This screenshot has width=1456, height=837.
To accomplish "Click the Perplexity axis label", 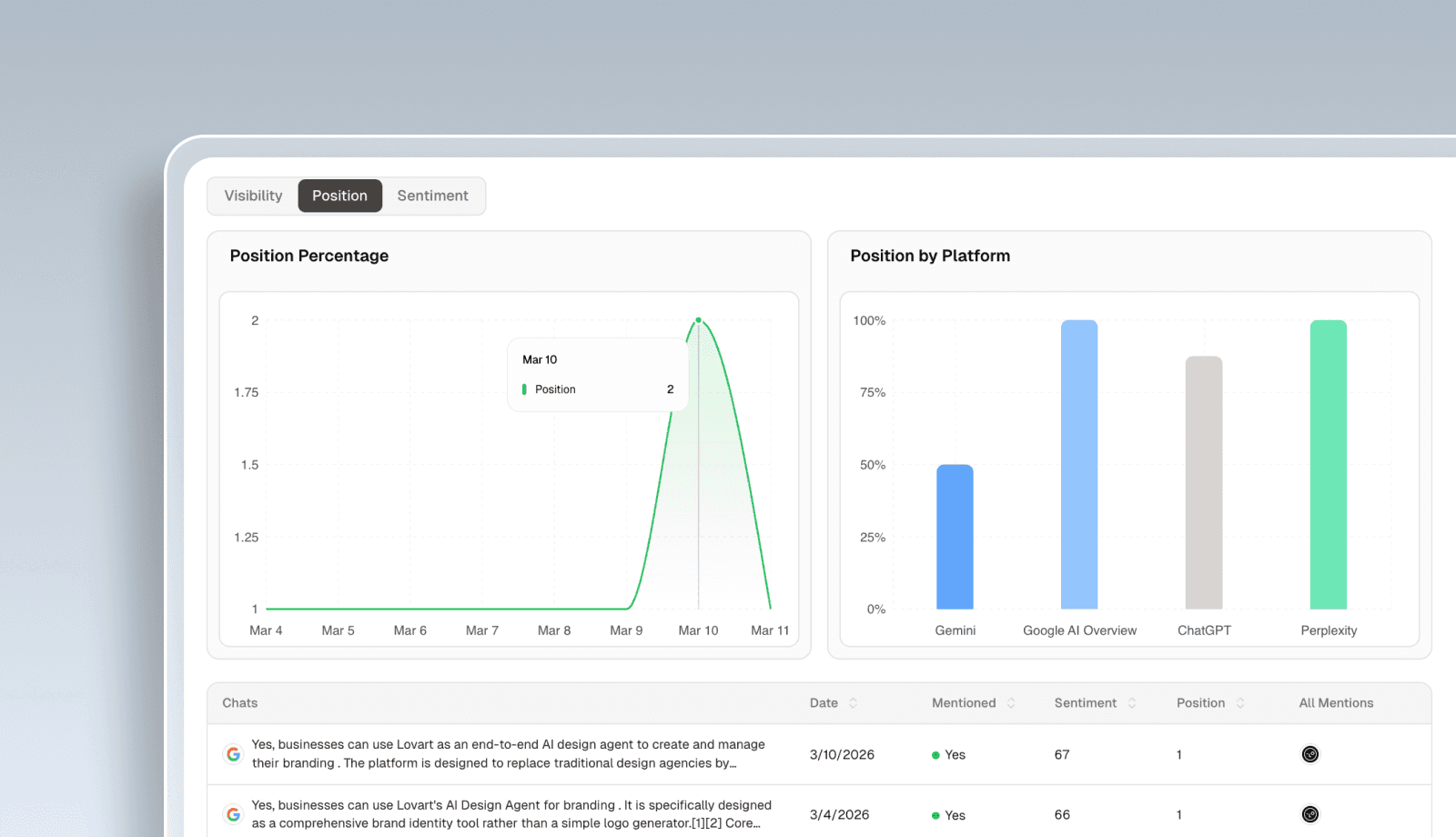I will click(x=1329, y=630).
